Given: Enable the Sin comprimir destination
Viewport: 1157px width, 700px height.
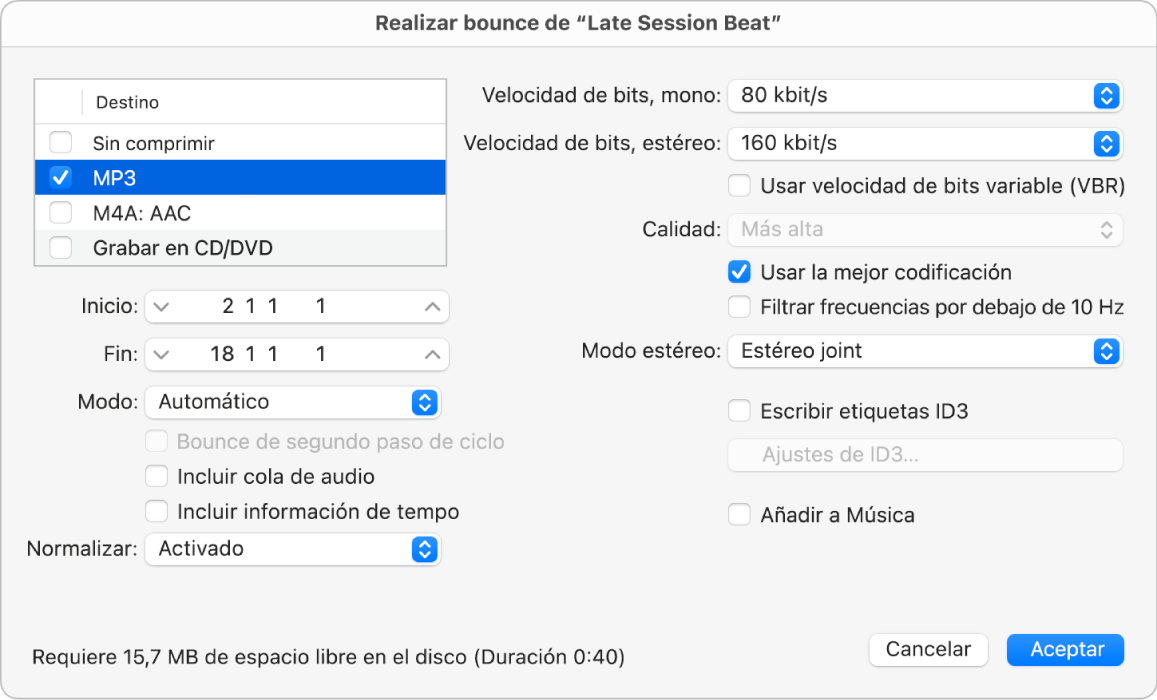Looking at the screenshot, I should [x=60, y=142].
